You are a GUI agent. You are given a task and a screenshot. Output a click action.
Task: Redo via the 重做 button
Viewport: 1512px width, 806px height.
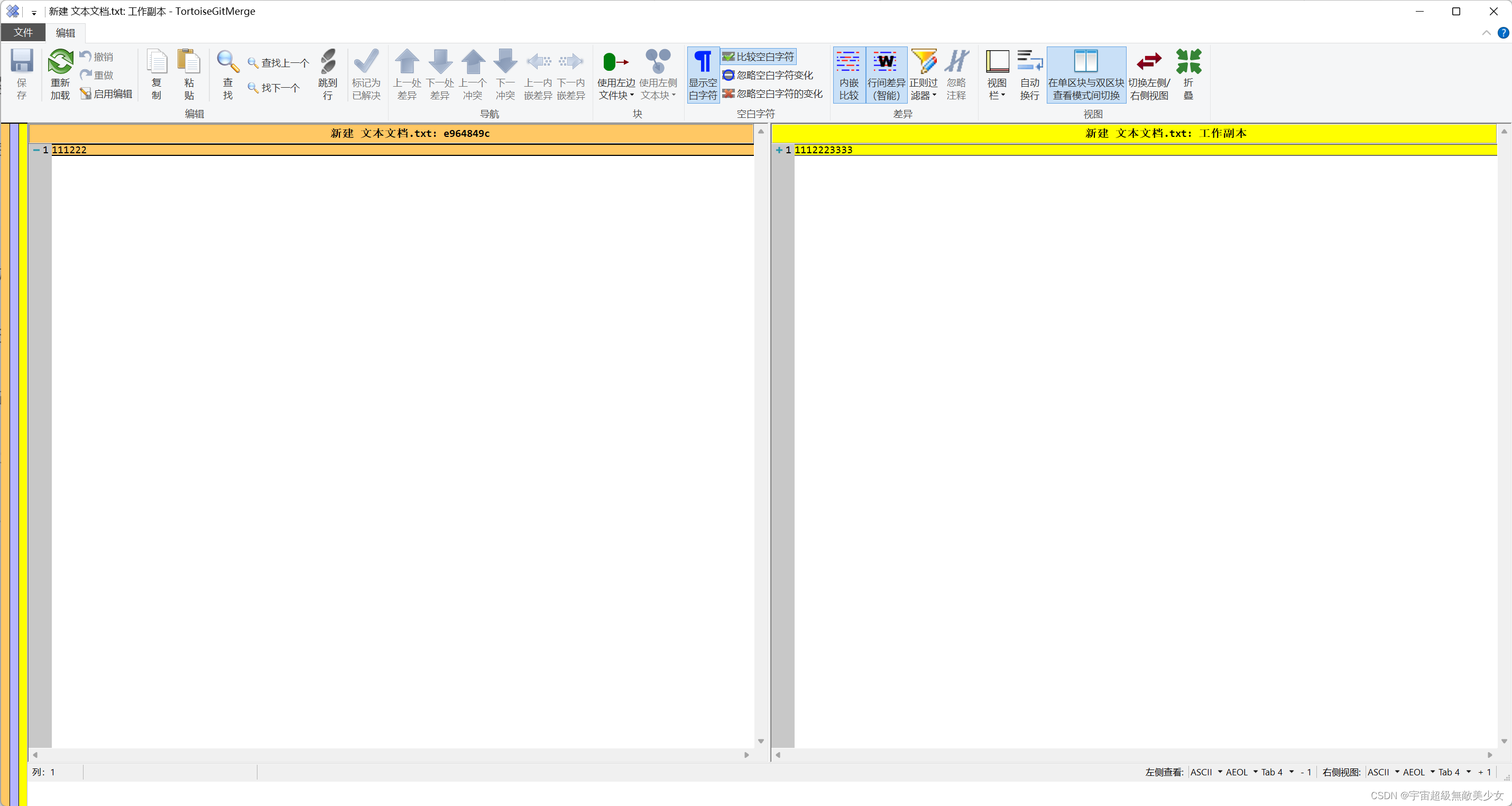97,75
